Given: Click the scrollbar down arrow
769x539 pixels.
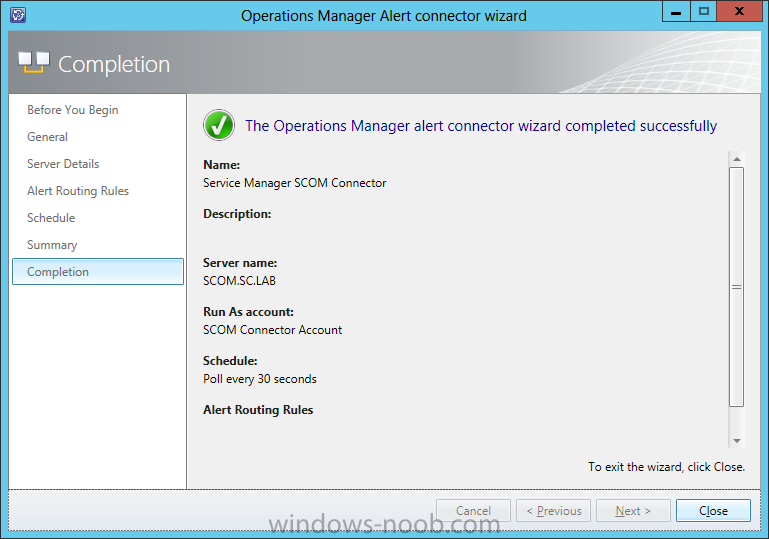Looking at the screenshot, I should [x=736, y=440].
